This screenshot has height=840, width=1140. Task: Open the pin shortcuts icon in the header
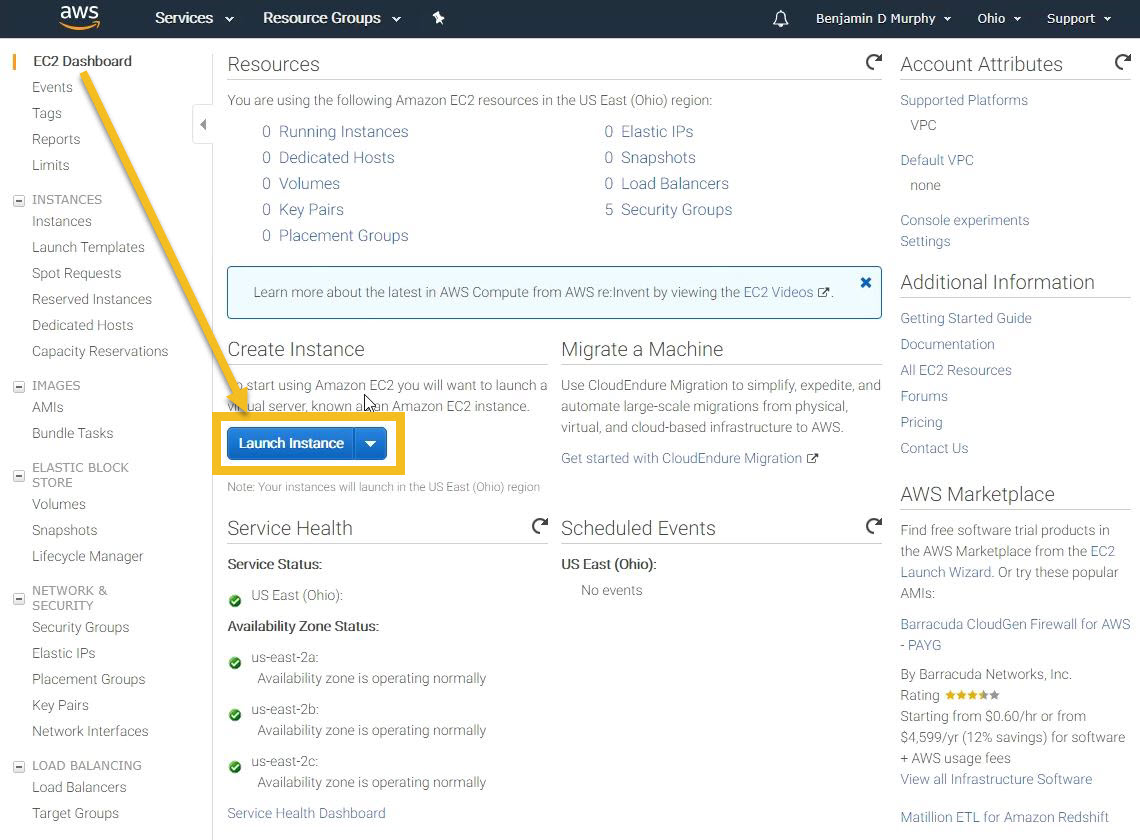click(x=438, y=18)
